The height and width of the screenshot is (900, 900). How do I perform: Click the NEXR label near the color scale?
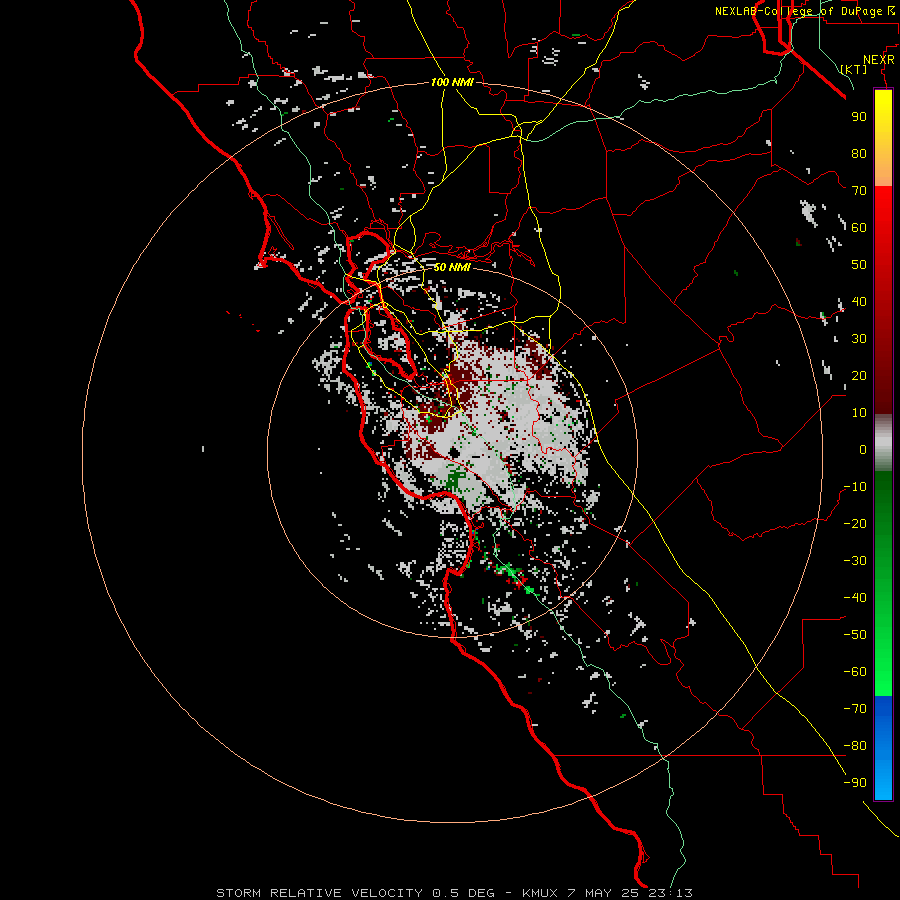[x=879, y=60]
